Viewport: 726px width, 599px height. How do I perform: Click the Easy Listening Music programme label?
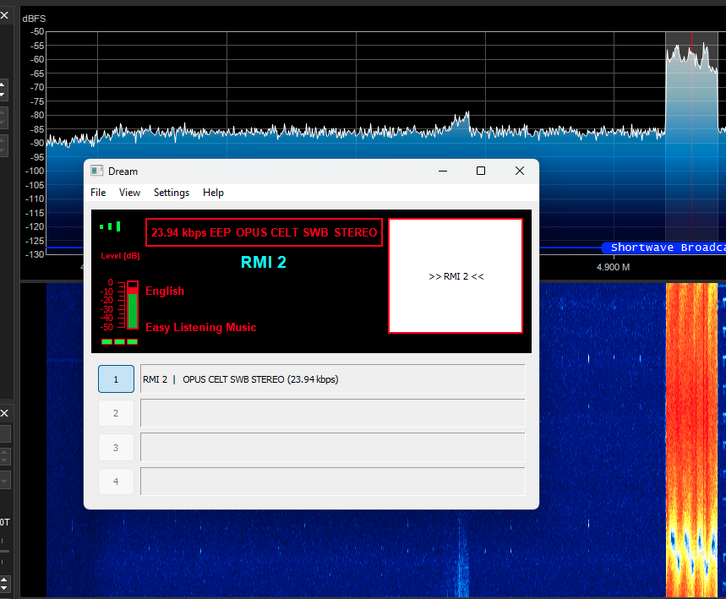click(200, 327)
